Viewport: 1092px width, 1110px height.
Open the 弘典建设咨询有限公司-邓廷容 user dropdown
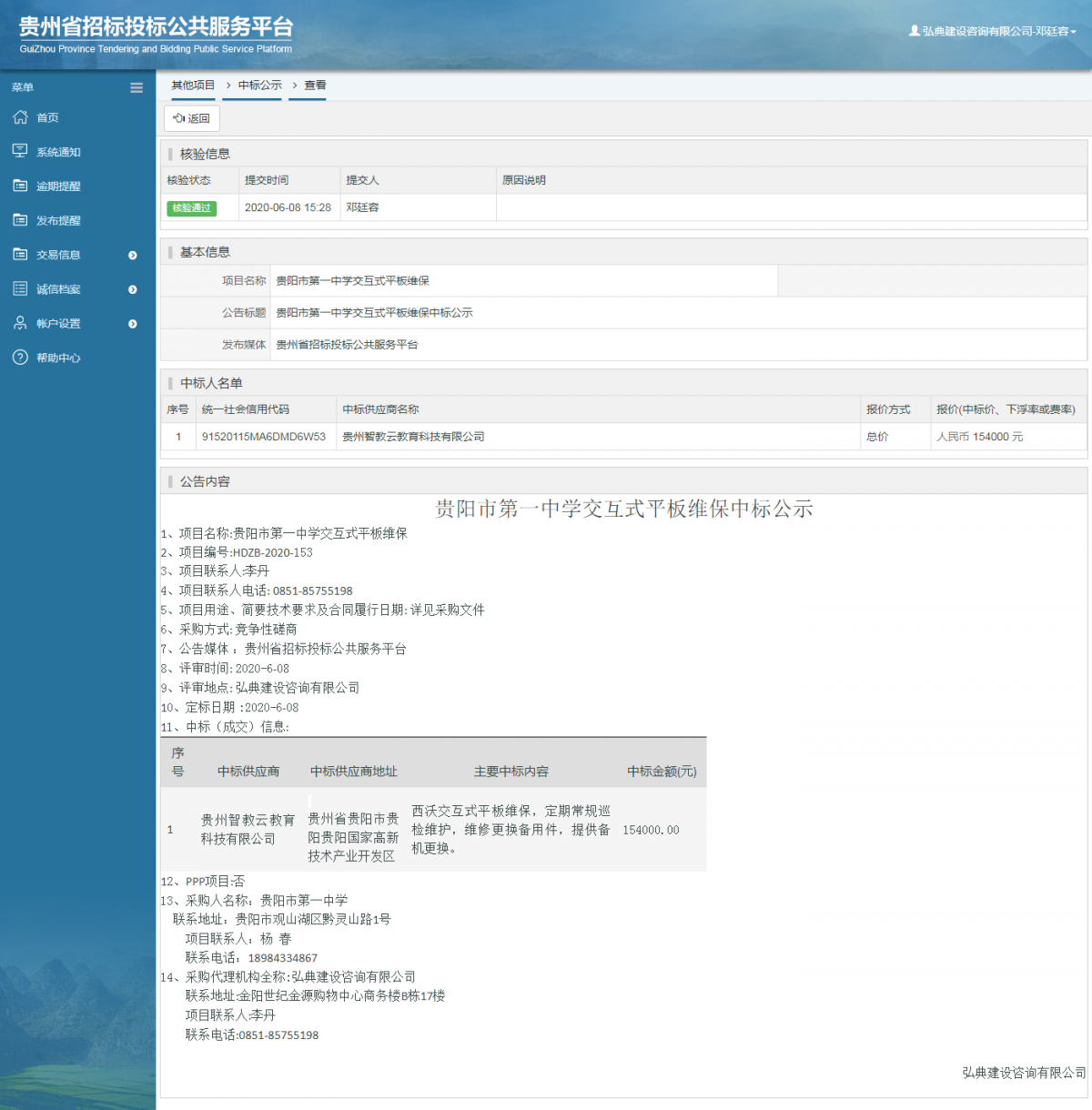click(992, 31)
